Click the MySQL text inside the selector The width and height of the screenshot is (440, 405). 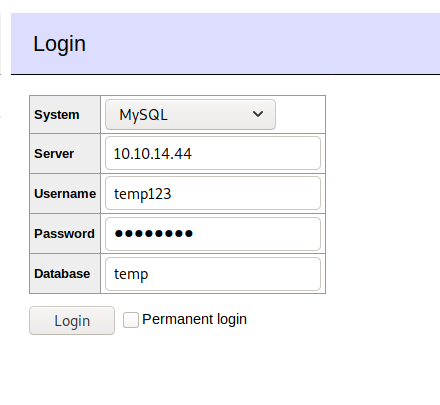[144, 115]
